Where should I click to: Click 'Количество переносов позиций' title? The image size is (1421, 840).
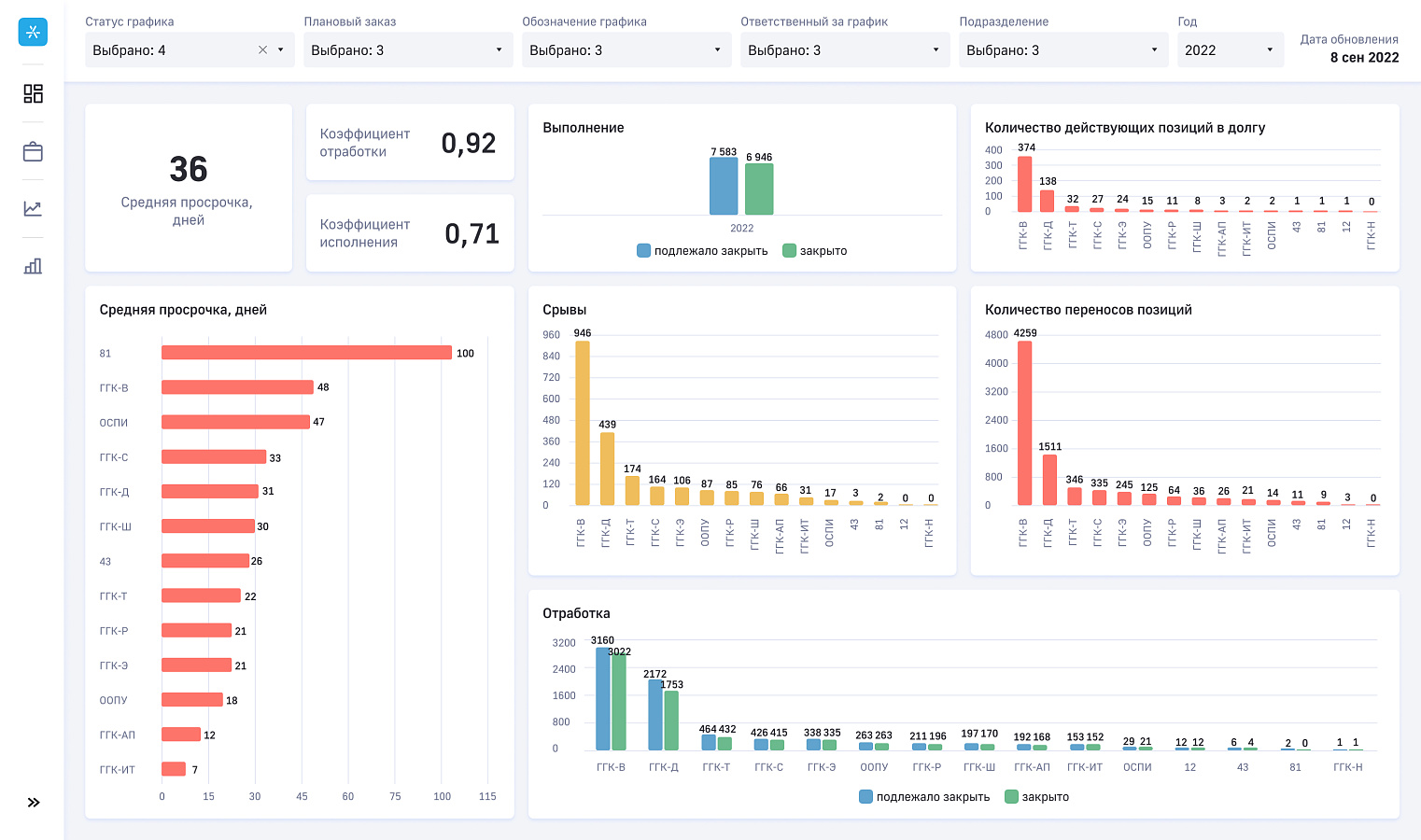1089,310
